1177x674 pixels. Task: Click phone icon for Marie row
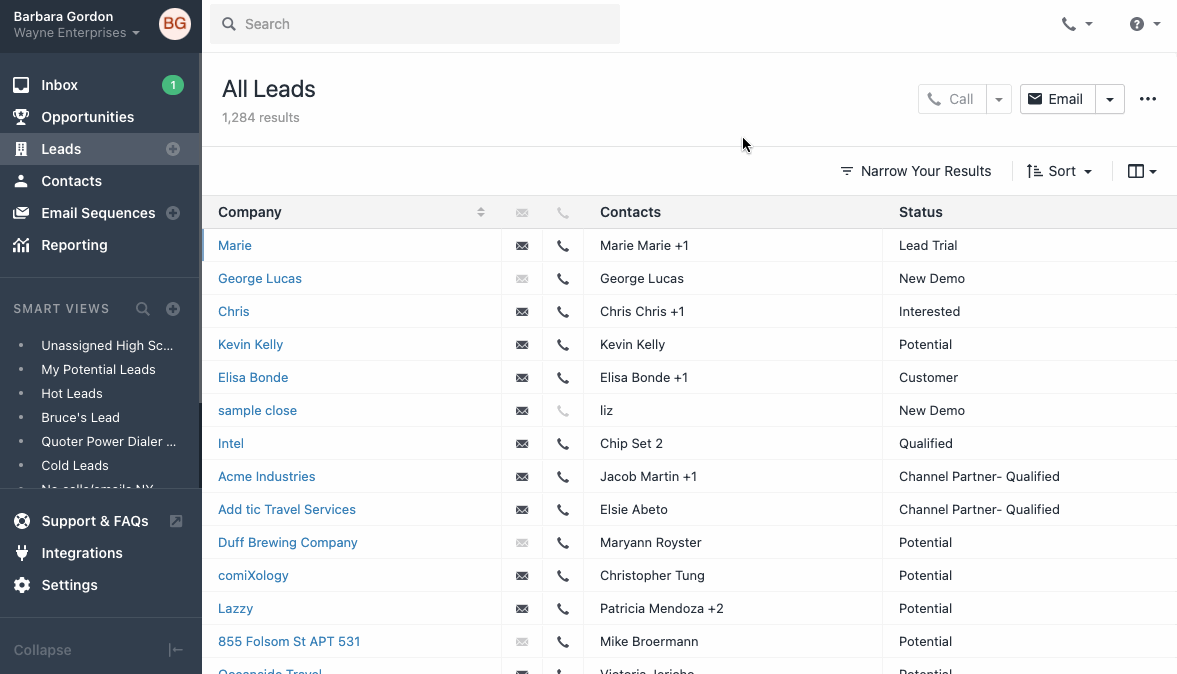click(x=563, y=245)
